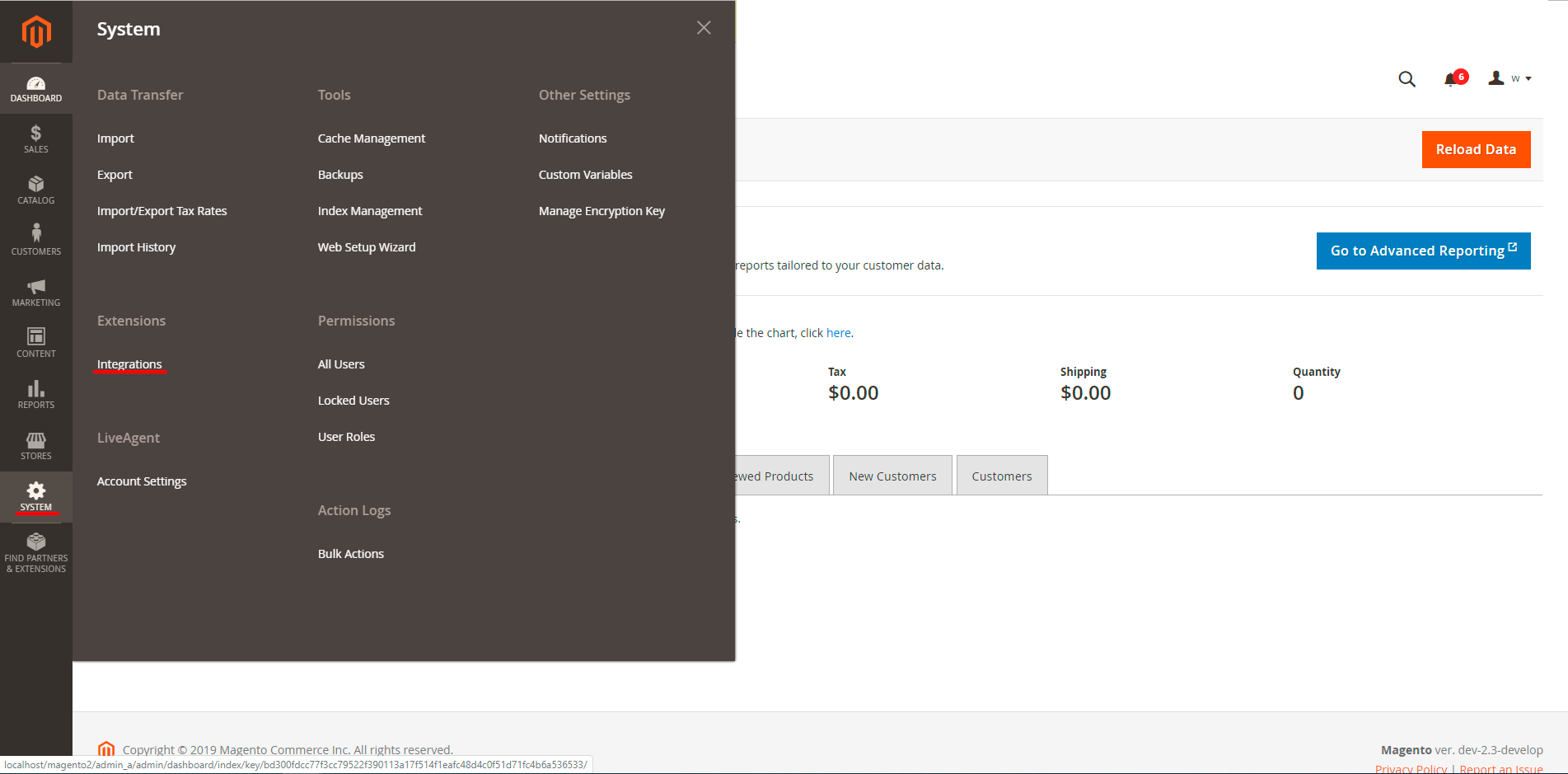The image size is (1568, 774).
Task: Open User Roles under Permissions
Action: (346, 437)
